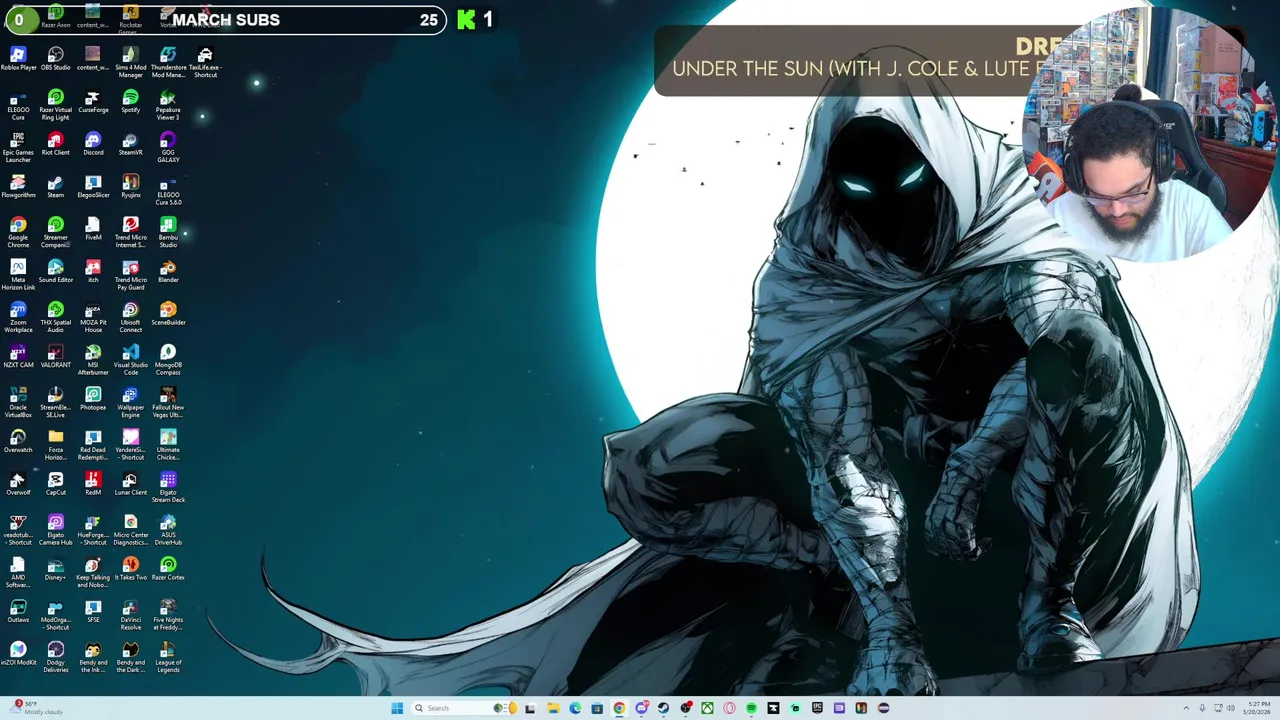1280x720 pixels.
Task: Open Thunderstore Mod Manager icon
Action: tap(168, 62)
